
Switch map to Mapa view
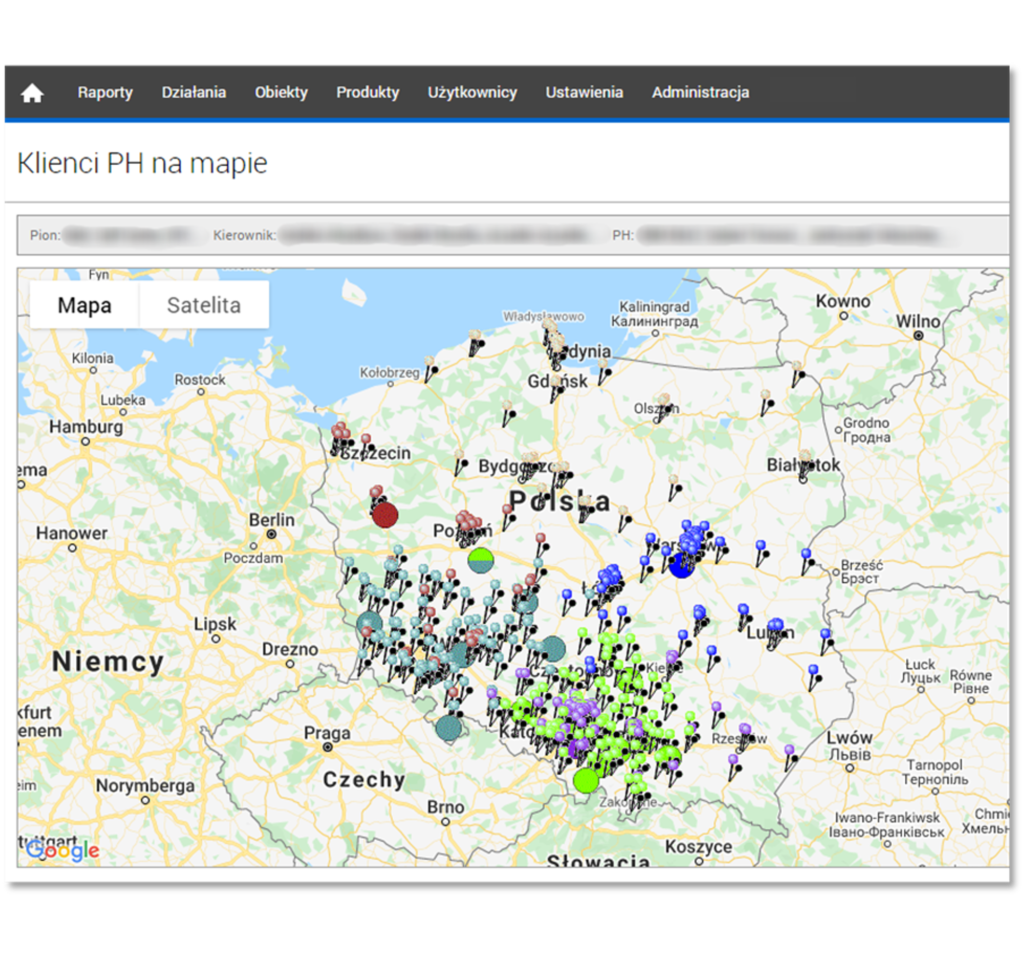(x=85, y=305)
